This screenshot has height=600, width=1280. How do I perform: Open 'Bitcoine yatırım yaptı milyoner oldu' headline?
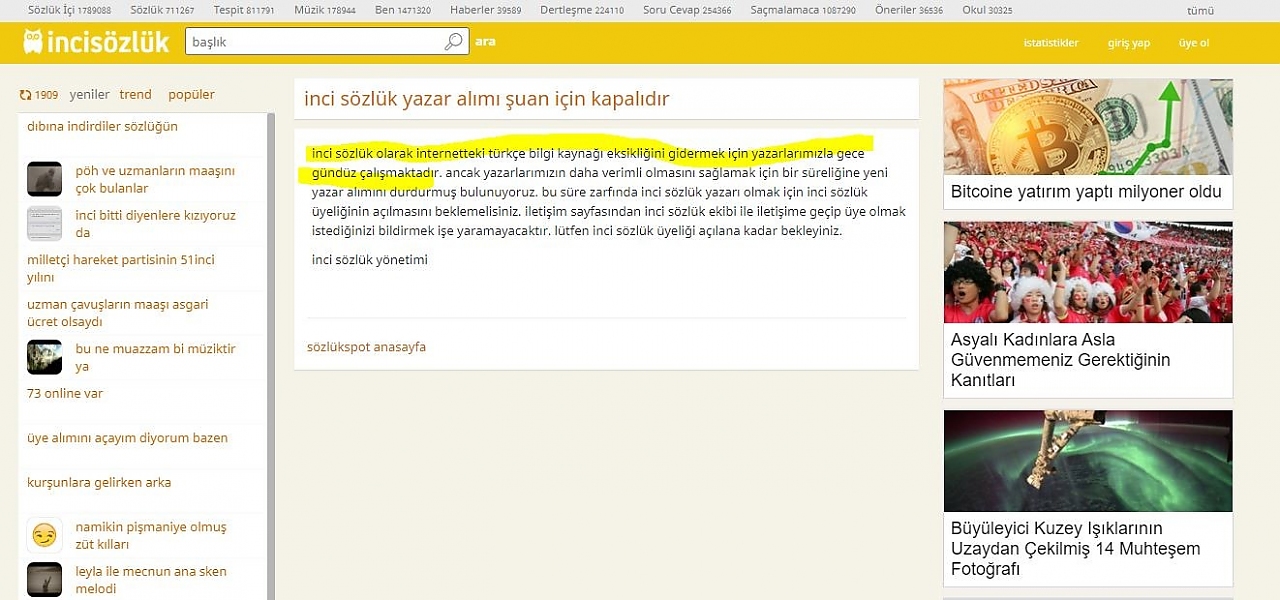(1086, 192)
